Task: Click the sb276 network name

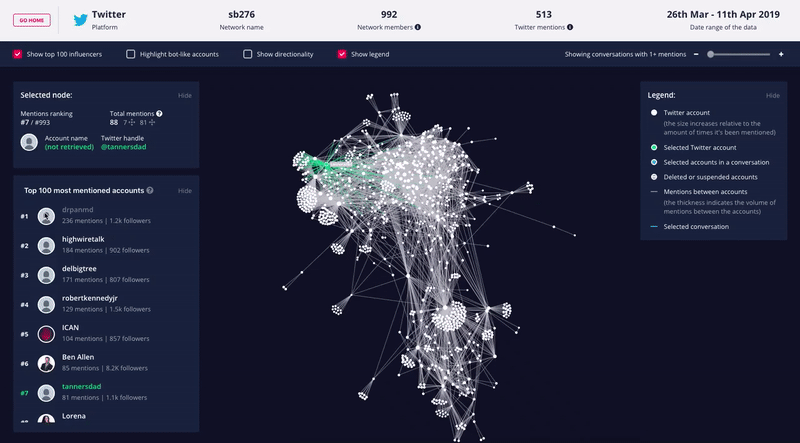Action: tap(241, 14)
